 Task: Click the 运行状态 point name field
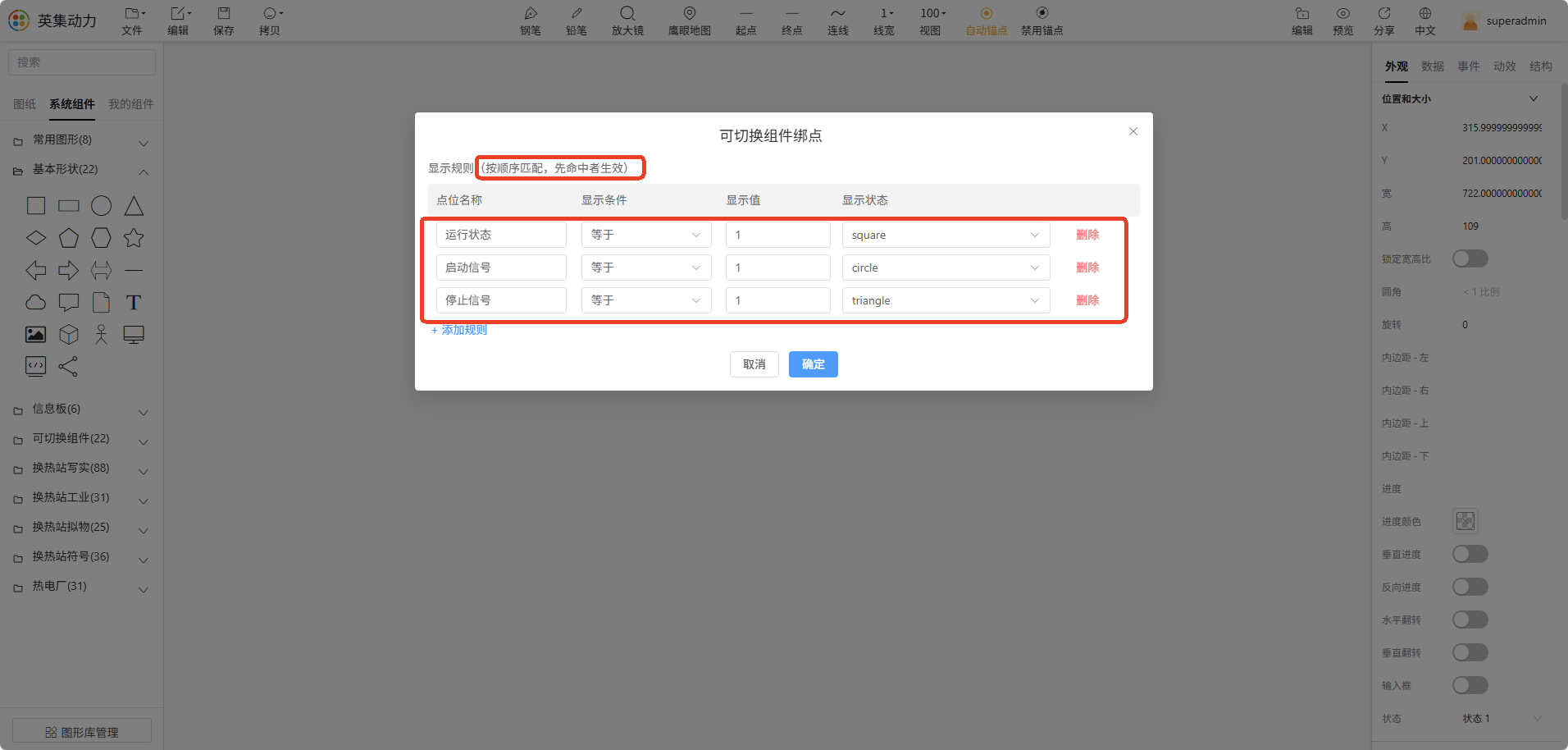click(501, 235)
